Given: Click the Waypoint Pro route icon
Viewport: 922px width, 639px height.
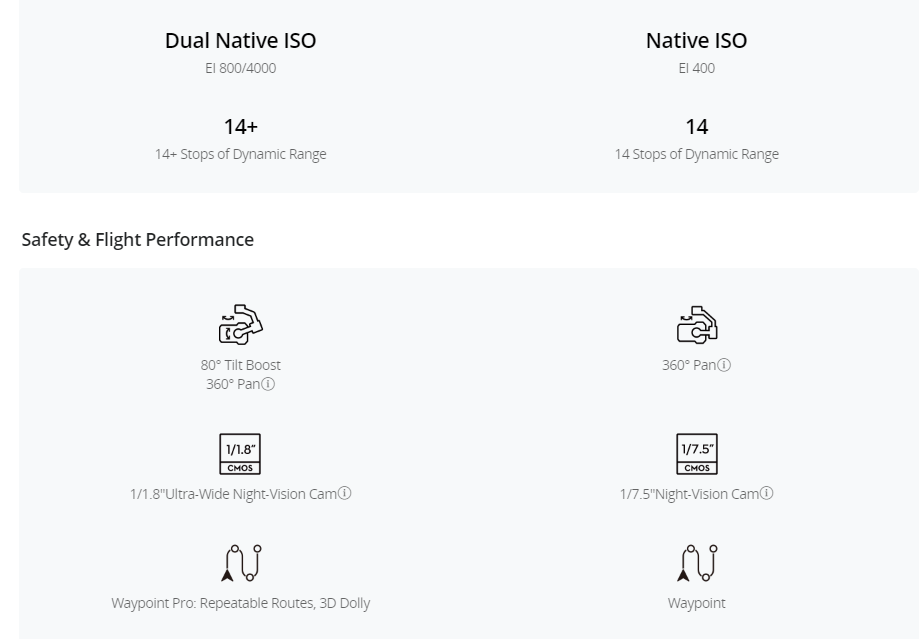Looking at the screenshot, I should pos(241,563).
